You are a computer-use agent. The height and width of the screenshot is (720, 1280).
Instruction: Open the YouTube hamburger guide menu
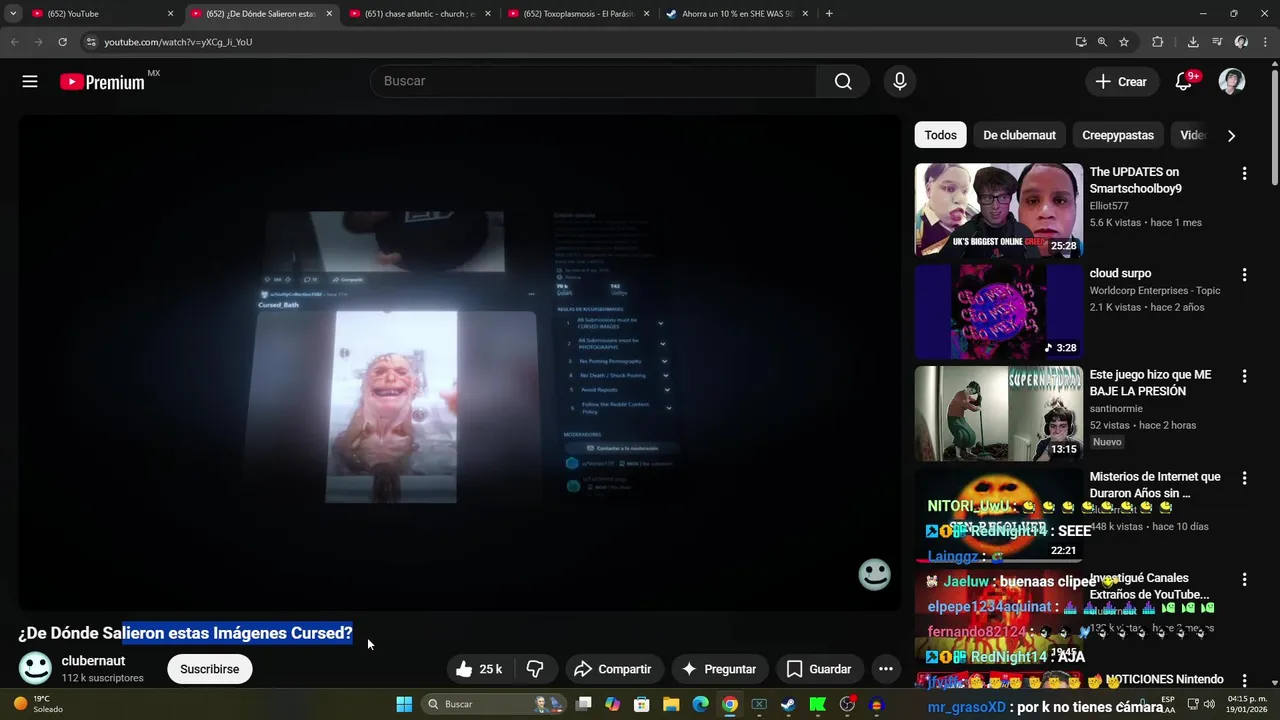click(x=30, y=82)
